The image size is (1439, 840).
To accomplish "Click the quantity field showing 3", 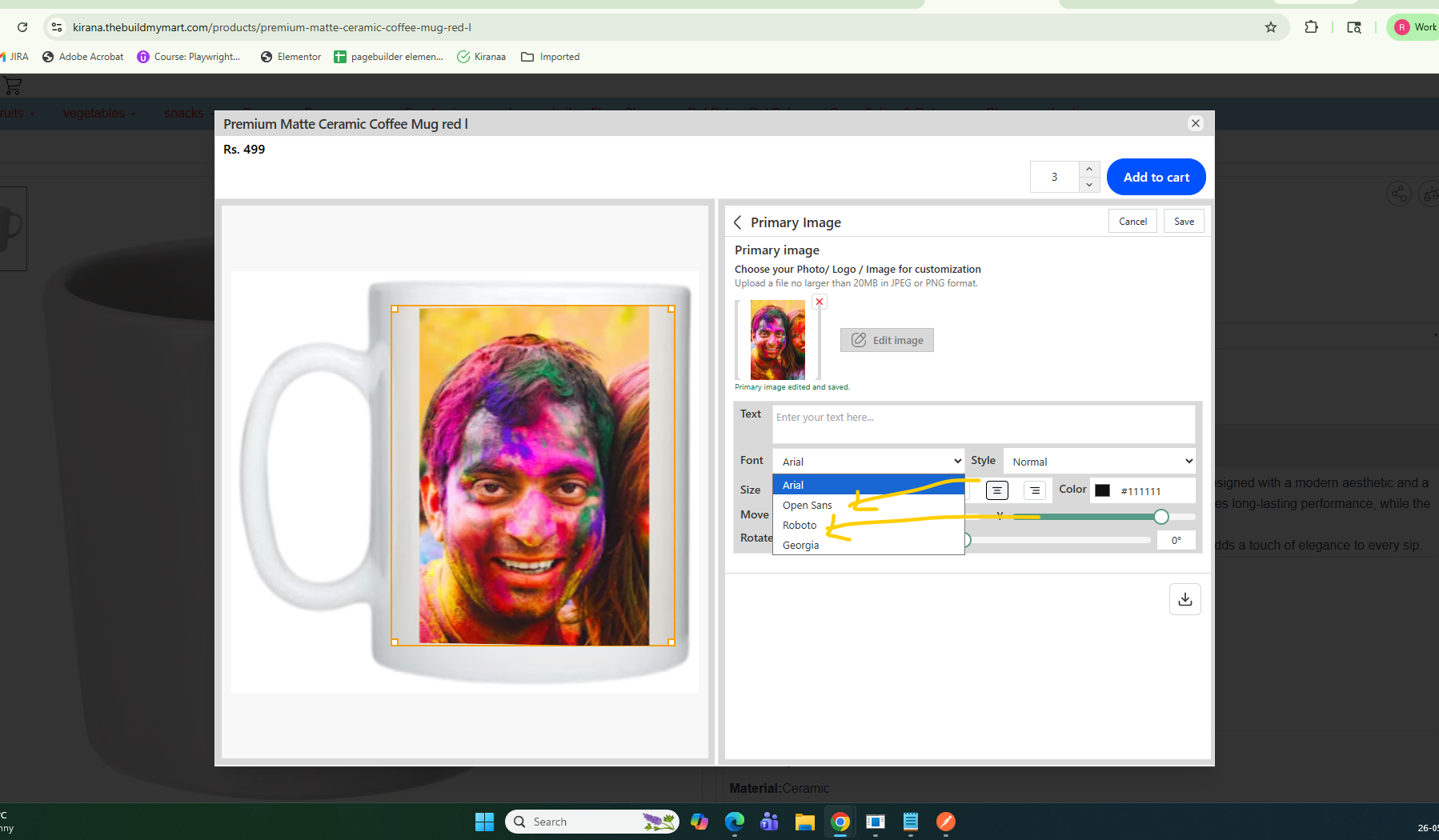I will [1055, 177].
